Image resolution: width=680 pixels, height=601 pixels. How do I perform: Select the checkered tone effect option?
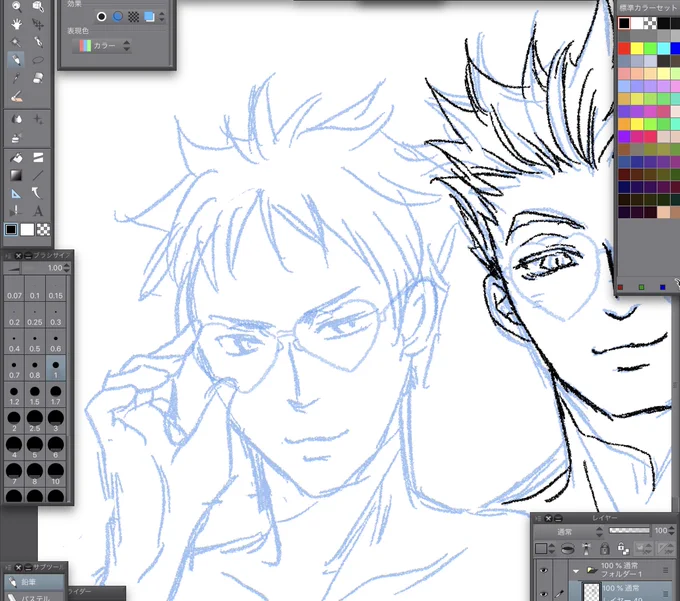tap(134, 16)
